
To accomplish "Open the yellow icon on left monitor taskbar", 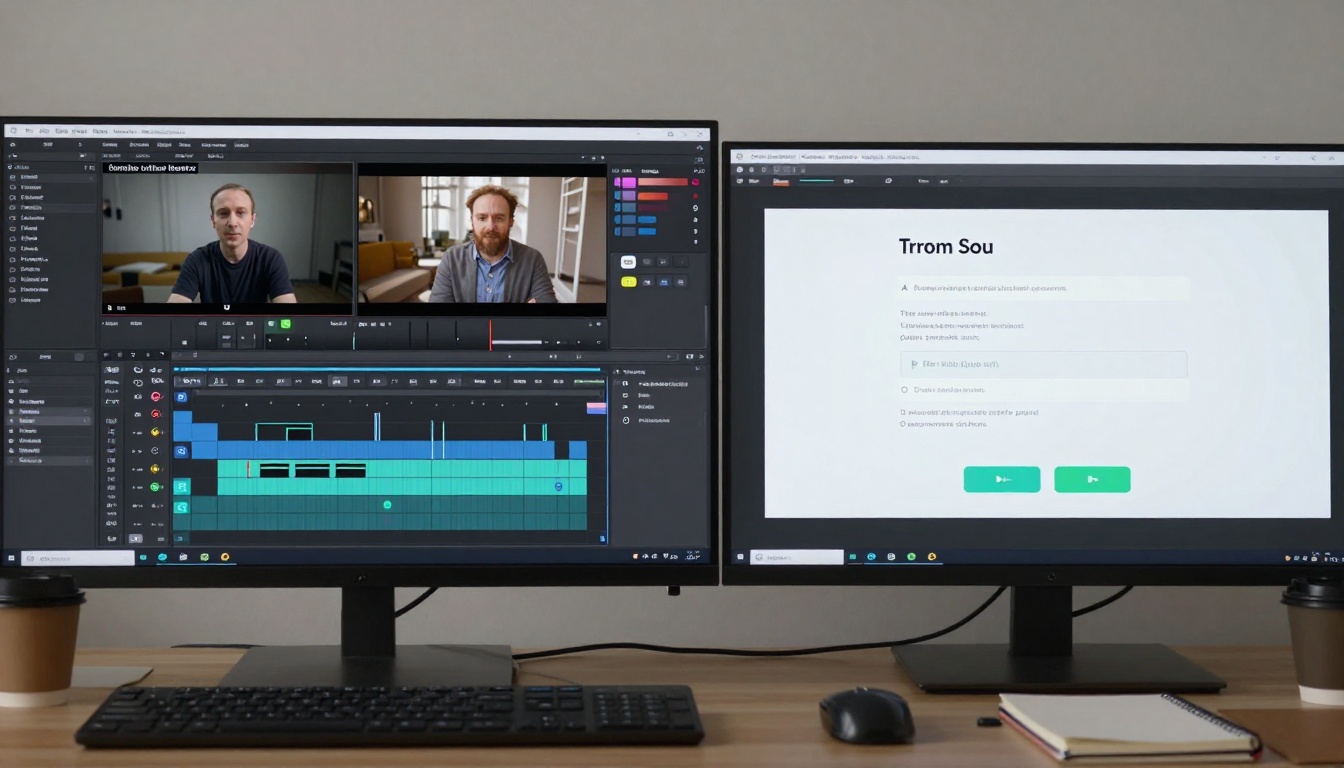I will point(225,557).
